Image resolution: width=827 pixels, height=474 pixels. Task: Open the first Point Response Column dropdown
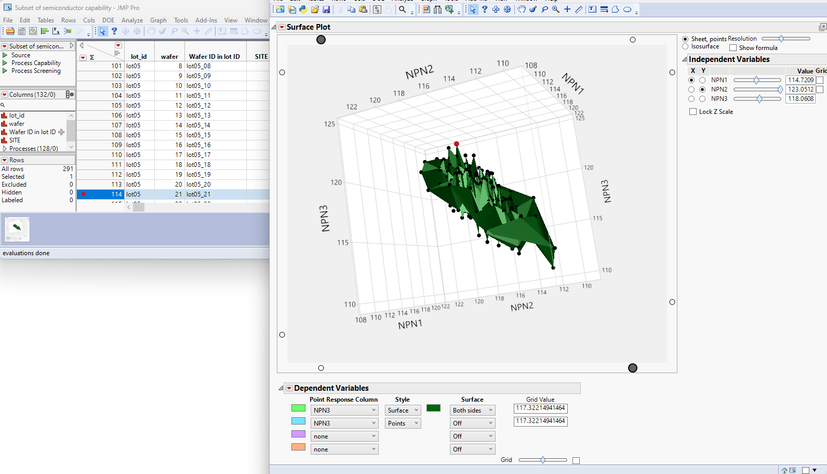343,409
